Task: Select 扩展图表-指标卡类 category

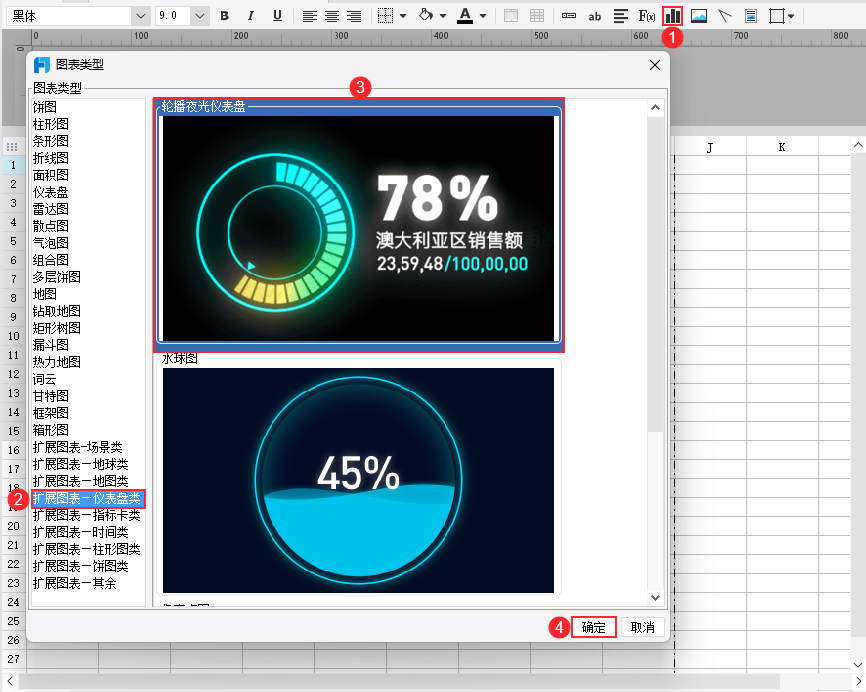Action: point(87,516)
